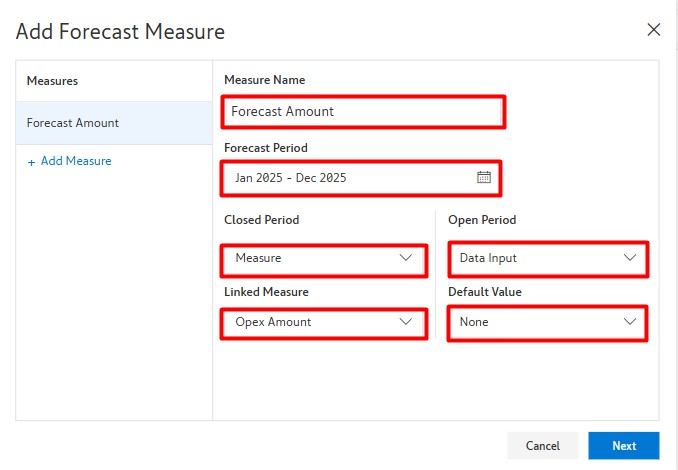Click the Forecast Period field label
The width and height of the screenshot is (678, 470).
(266, 148)
